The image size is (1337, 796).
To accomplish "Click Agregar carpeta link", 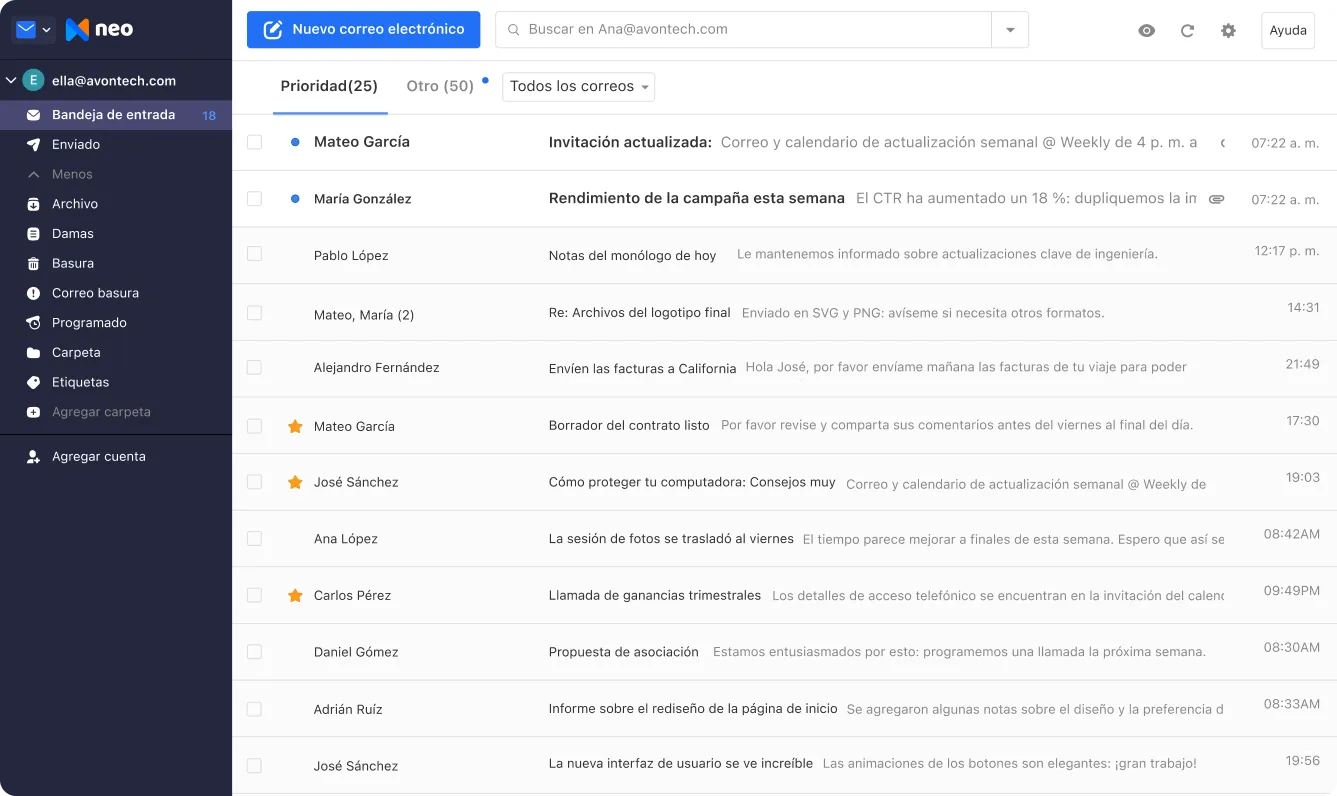I will tap(101, 412).
